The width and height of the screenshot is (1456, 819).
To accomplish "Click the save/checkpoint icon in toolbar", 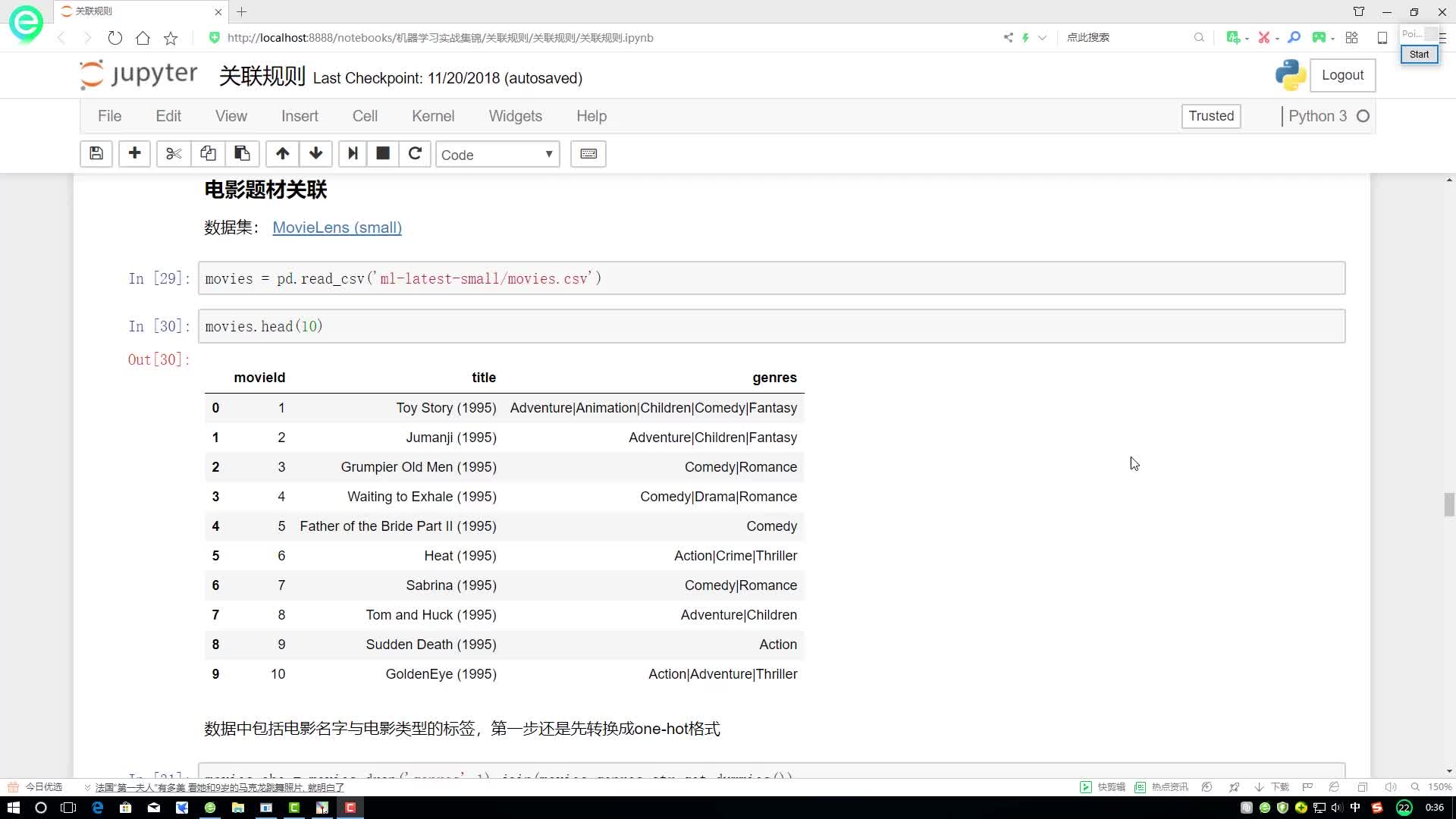I will (95, 154).
